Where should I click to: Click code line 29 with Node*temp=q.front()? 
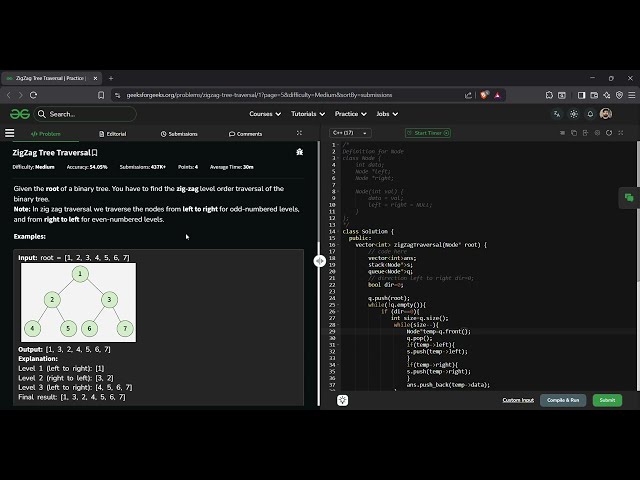[438, 332]
